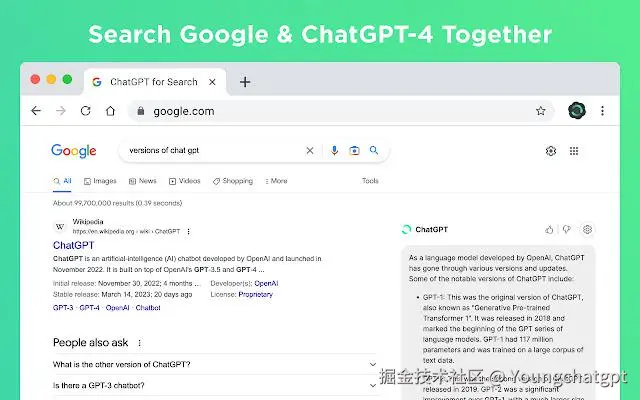Start voice search with the microphone icon
This screenshot has width=640, height=400.
334,151
